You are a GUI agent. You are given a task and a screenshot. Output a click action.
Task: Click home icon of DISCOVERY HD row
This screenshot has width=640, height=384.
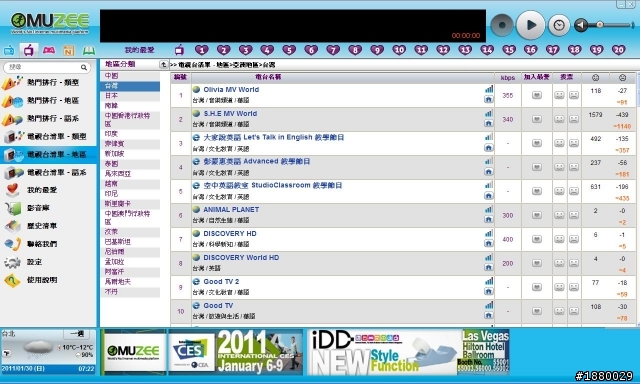[x=489, y=244]
